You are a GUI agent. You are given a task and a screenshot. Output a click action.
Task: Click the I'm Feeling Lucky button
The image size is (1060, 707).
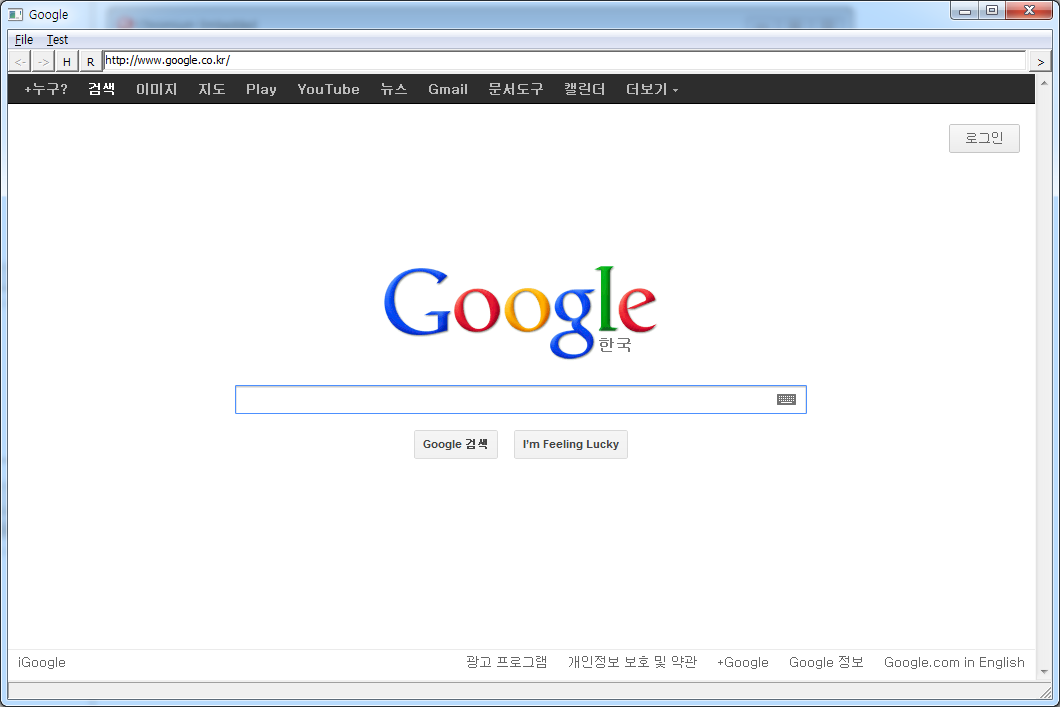(x=570, y=444)
